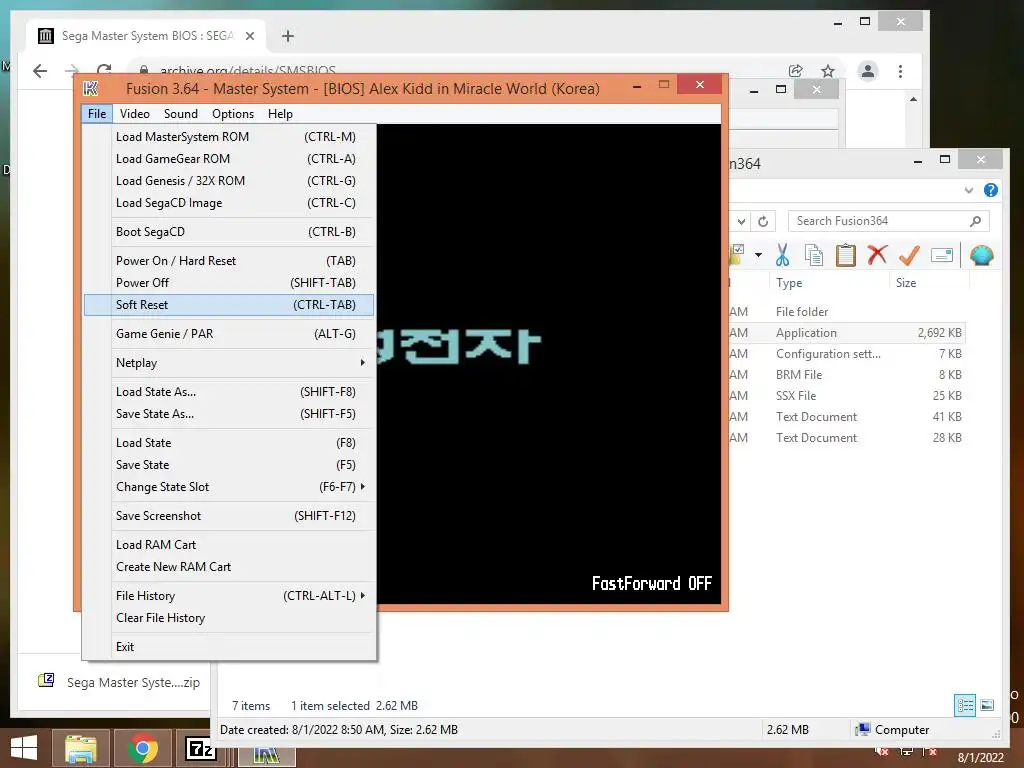Open Google Chrome from the taskbar
Viewport: 1024px width, 768px height.
coord(142,749)
